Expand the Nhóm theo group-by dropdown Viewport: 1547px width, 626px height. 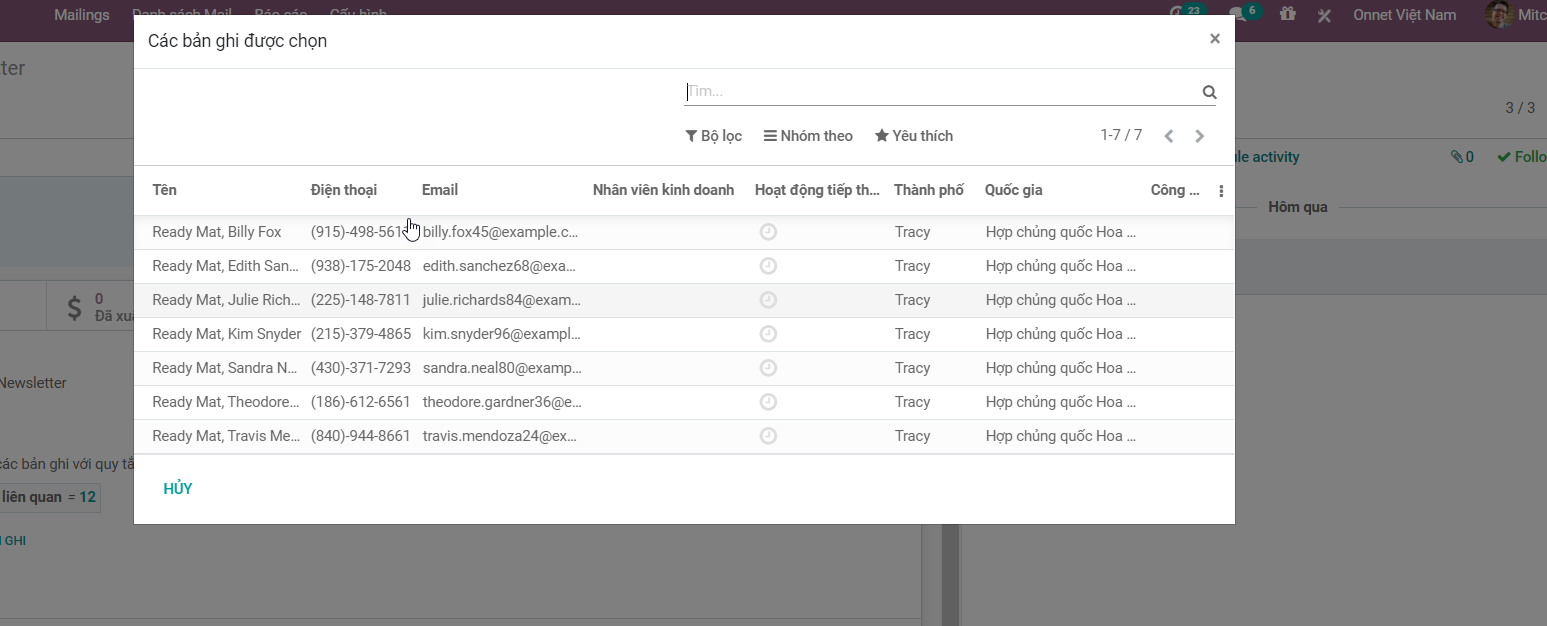(808, 136)
